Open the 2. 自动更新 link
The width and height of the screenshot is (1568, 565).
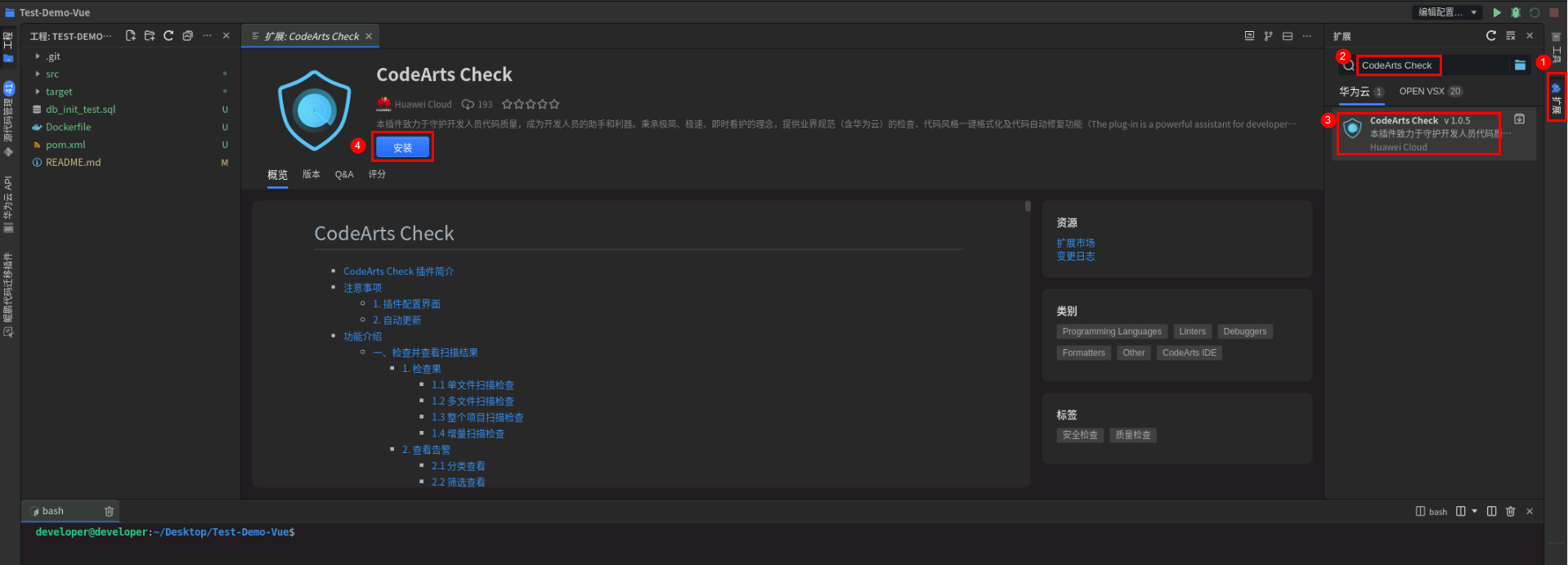tap(396, 321)
